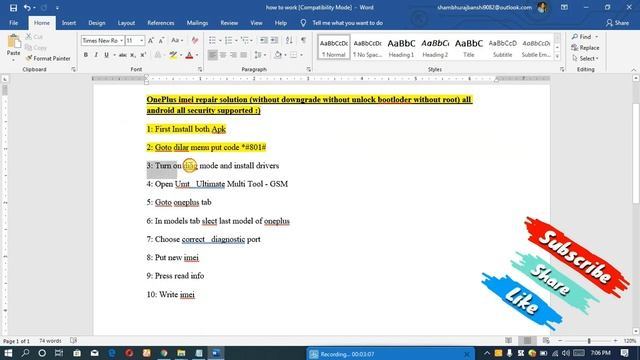Undo the last action in title bar
The height and width of the screenshot is (360, 640).
click(x=27, y=7)
